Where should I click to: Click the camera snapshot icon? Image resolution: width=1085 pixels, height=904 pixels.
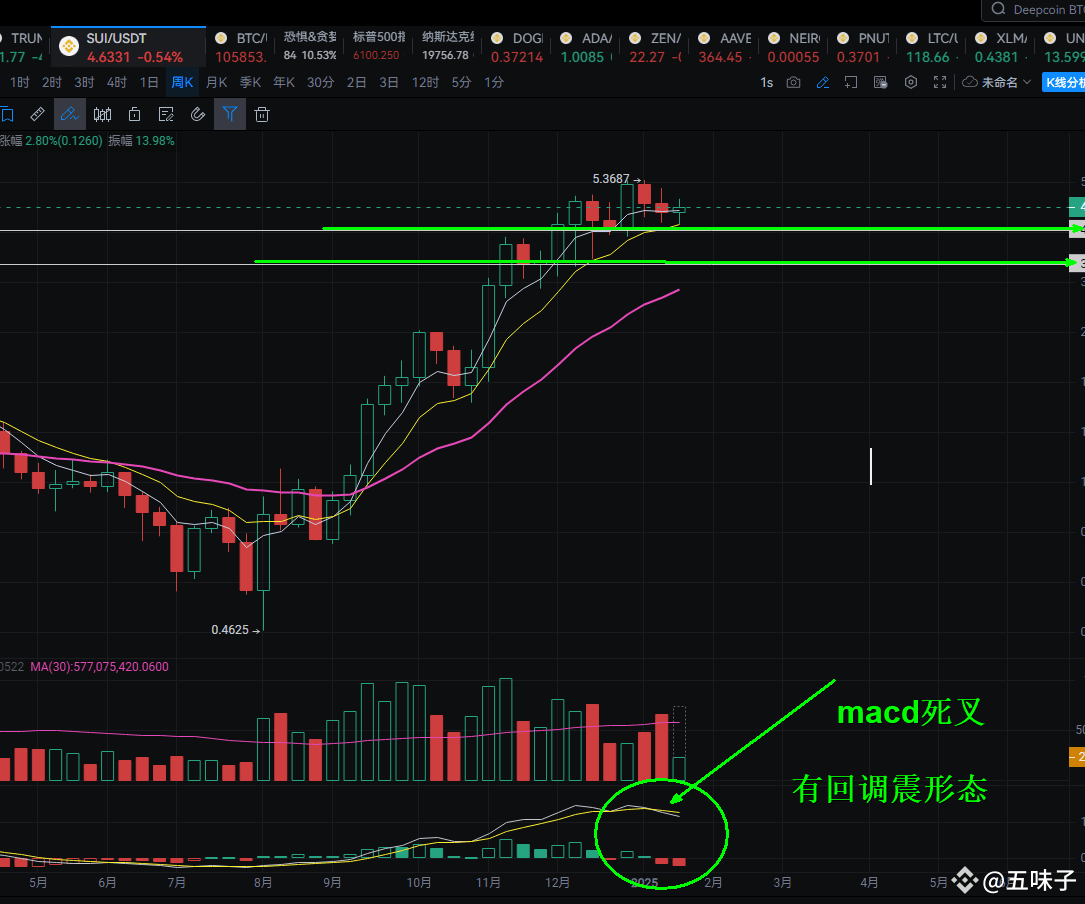(x=793, y=82)
